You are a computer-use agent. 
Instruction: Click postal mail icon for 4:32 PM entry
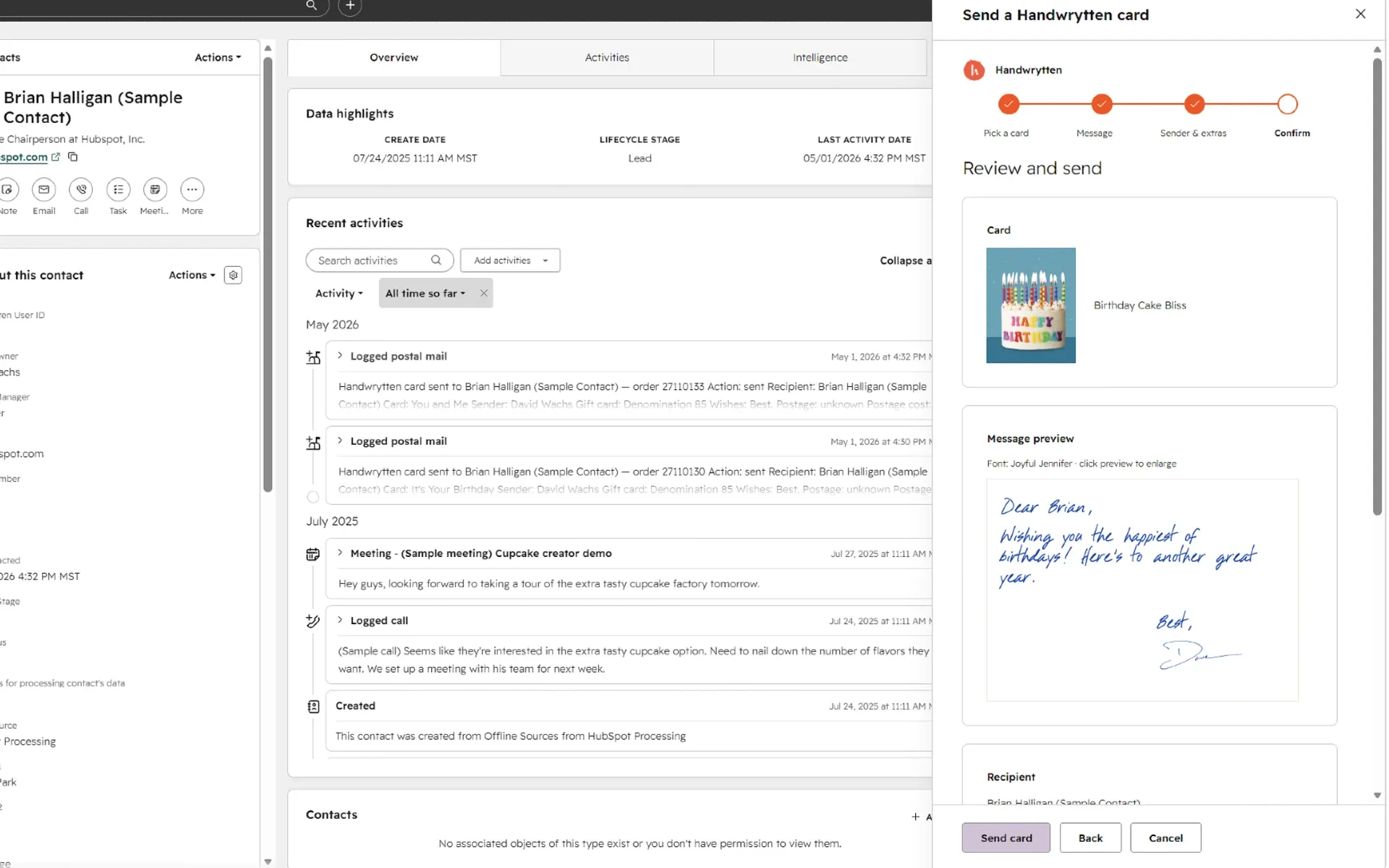tap(313, 357)
